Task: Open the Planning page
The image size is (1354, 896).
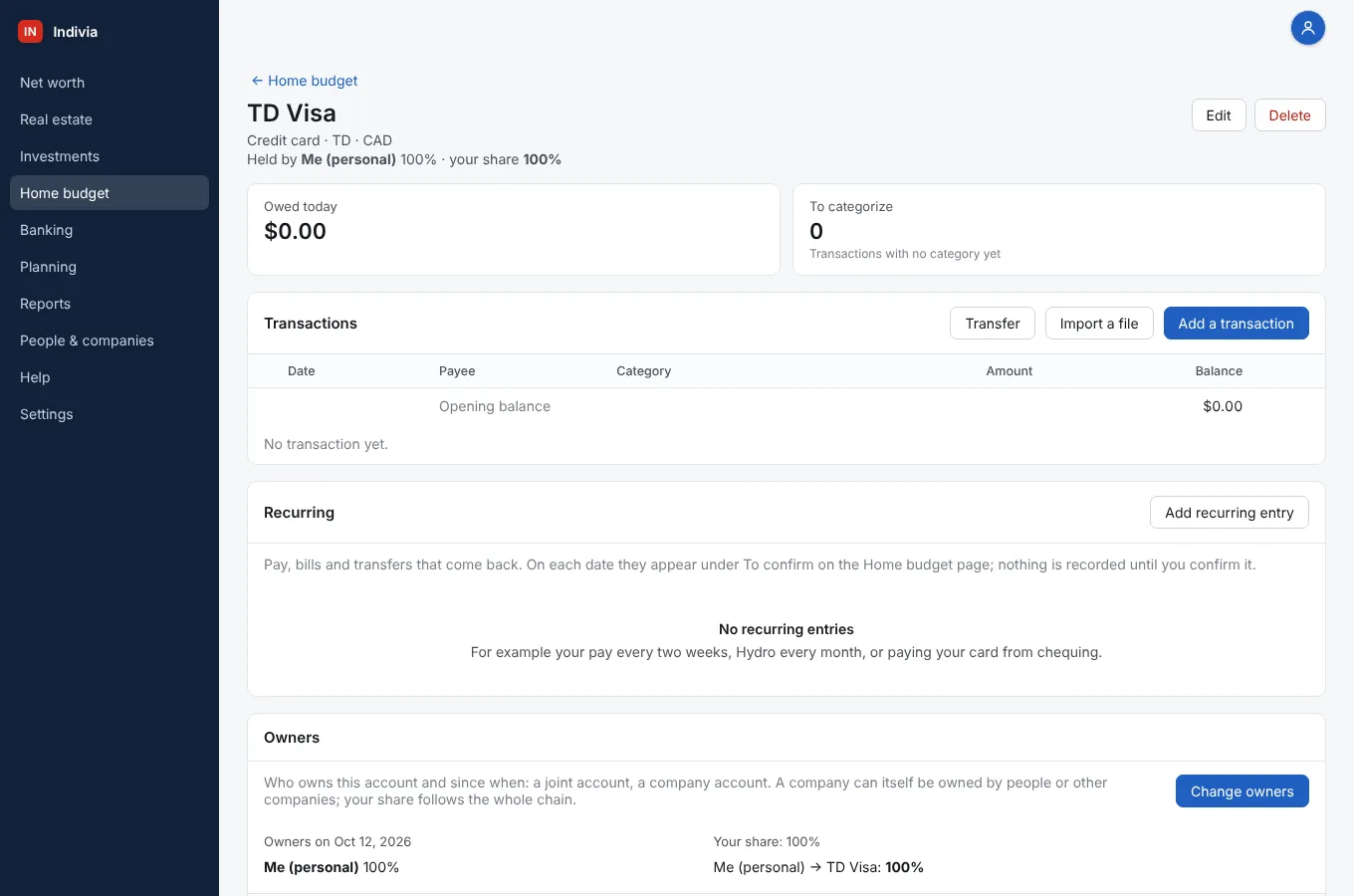Action: 110,267
